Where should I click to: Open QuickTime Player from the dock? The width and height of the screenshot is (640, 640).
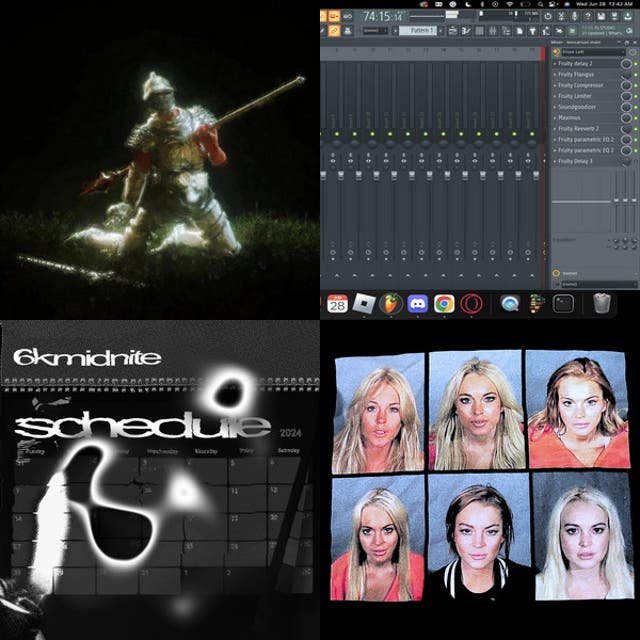510,304
